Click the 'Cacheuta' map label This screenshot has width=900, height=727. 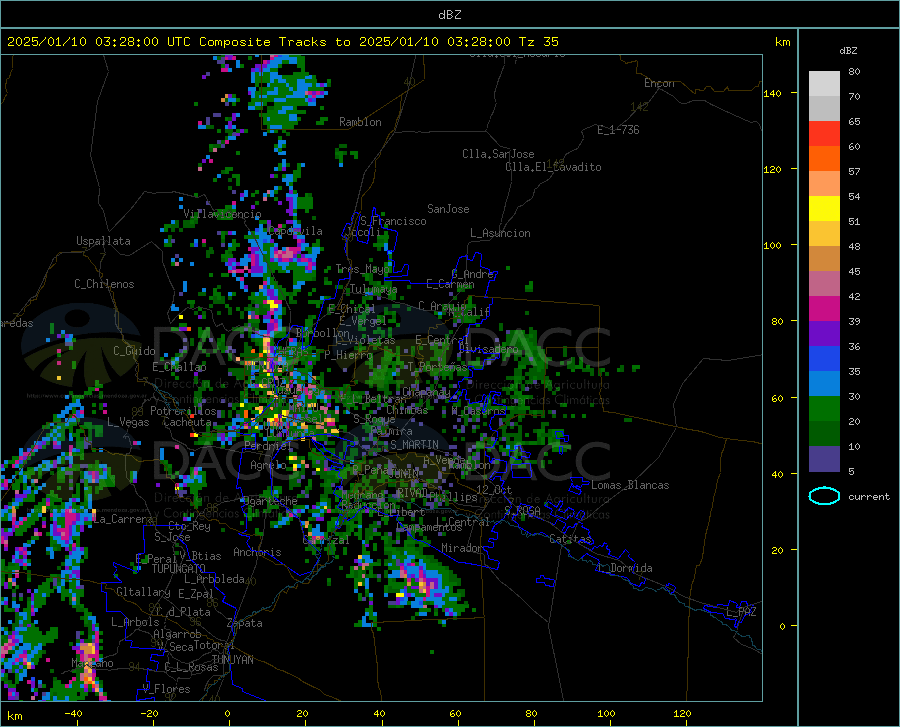187,422
